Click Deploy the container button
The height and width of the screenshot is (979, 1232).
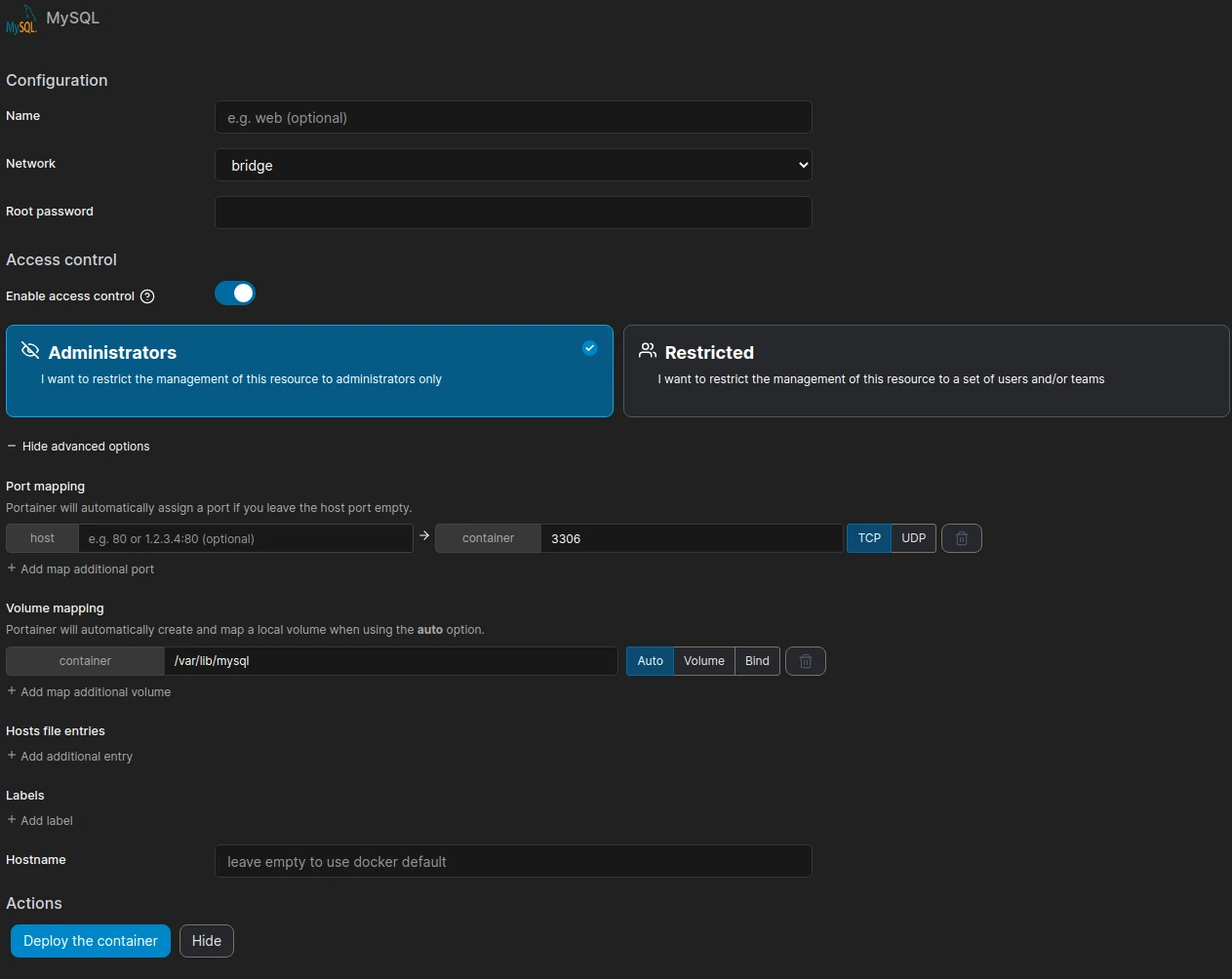tap(91, 941)
